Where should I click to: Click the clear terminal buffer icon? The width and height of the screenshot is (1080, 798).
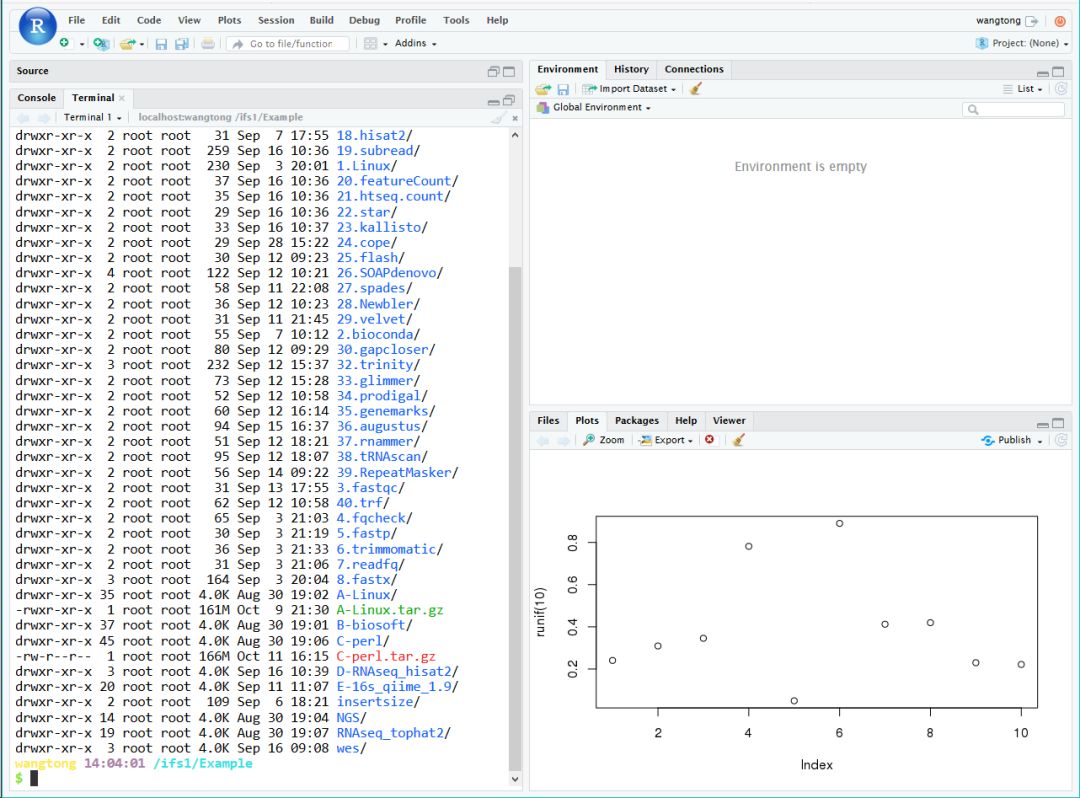click(498, 118)
